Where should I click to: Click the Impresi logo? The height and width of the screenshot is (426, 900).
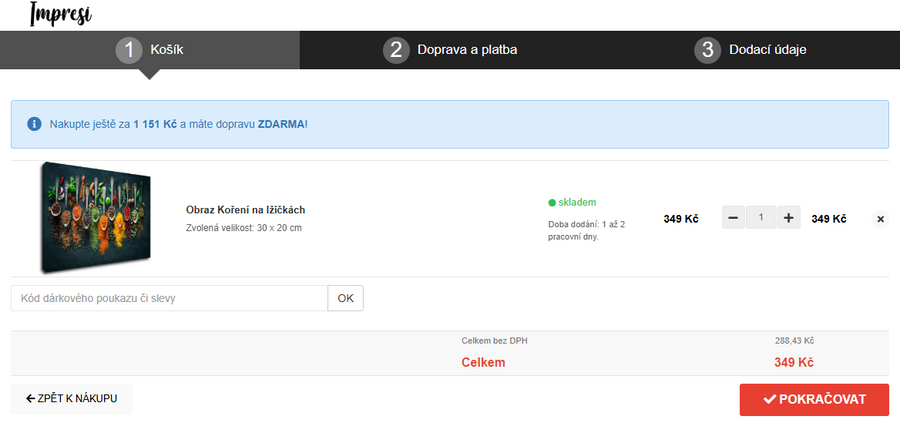click(x=60, y=14)
